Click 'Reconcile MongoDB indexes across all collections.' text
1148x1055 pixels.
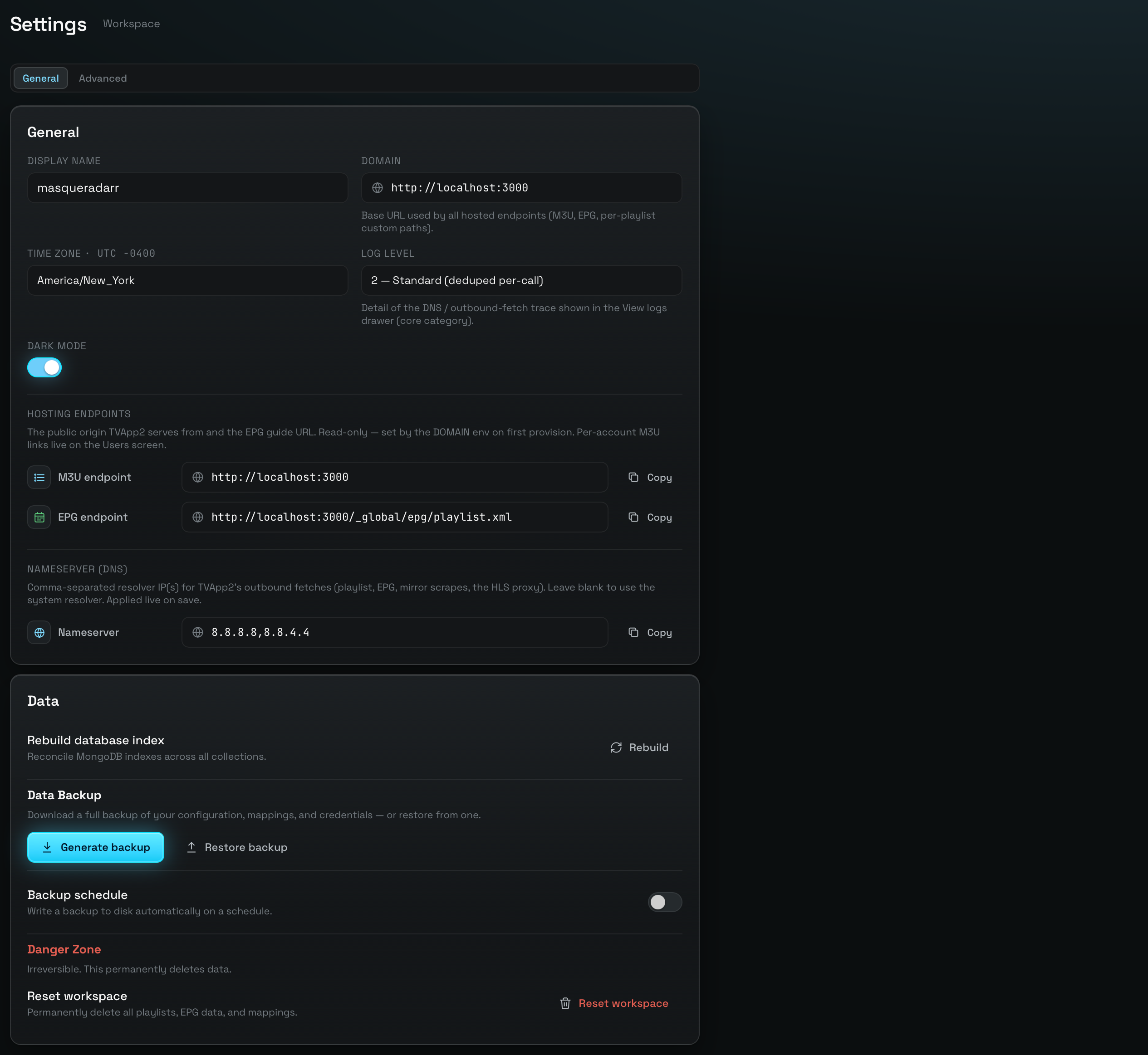(147, 757)
